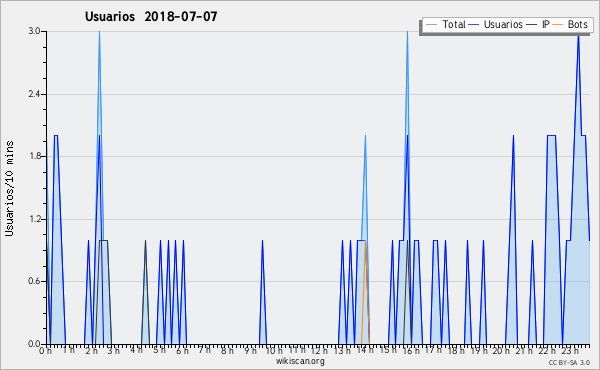
Task: Click the orange Bots legend line
Action: tap(558, 25)
